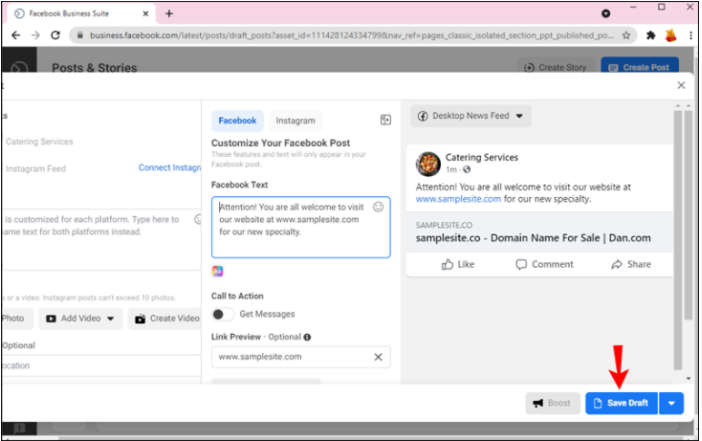702x441 pixels.
Task: Click the emoji icon in left text area
Action: [198, 219]
